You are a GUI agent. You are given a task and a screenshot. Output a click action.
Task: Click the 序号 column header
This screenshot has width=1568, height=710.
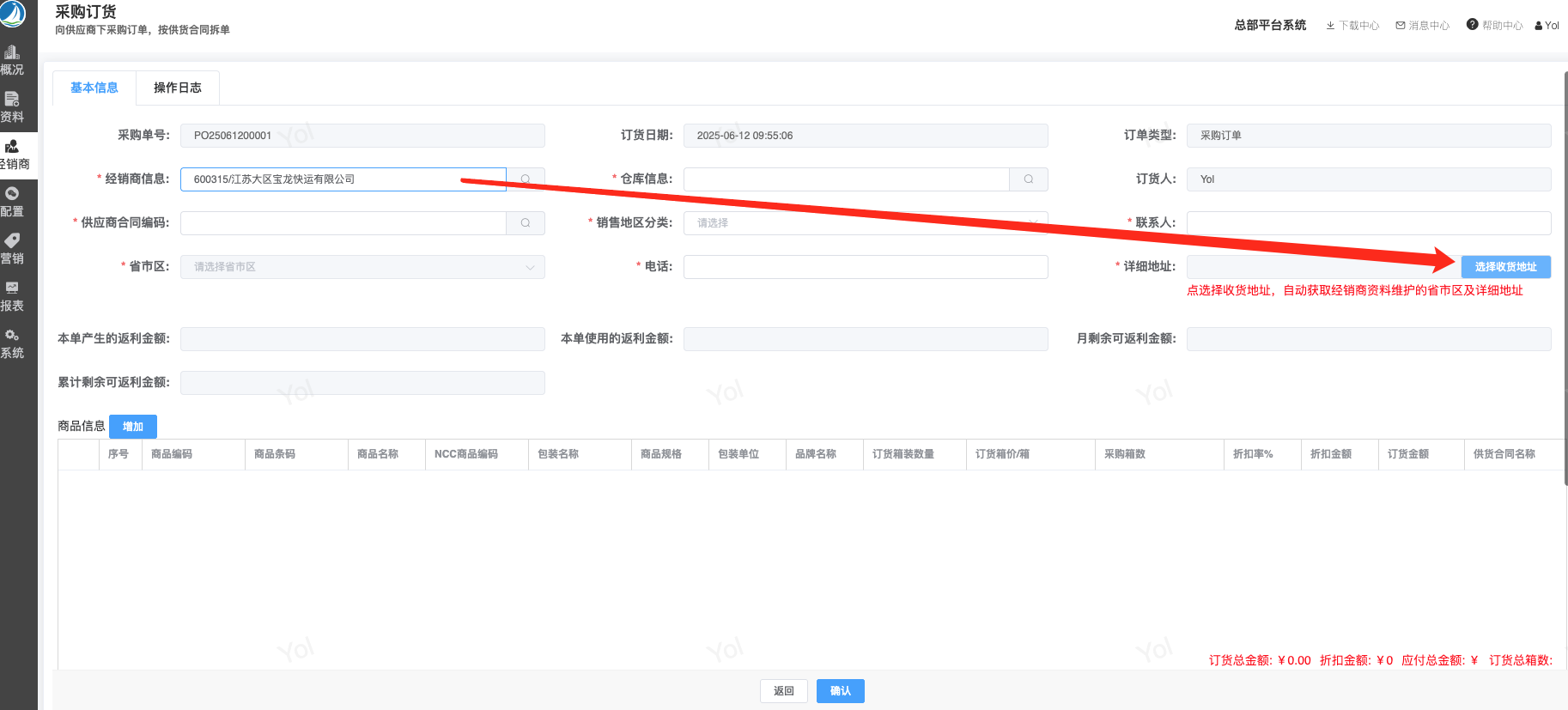(x=120, y=454)
